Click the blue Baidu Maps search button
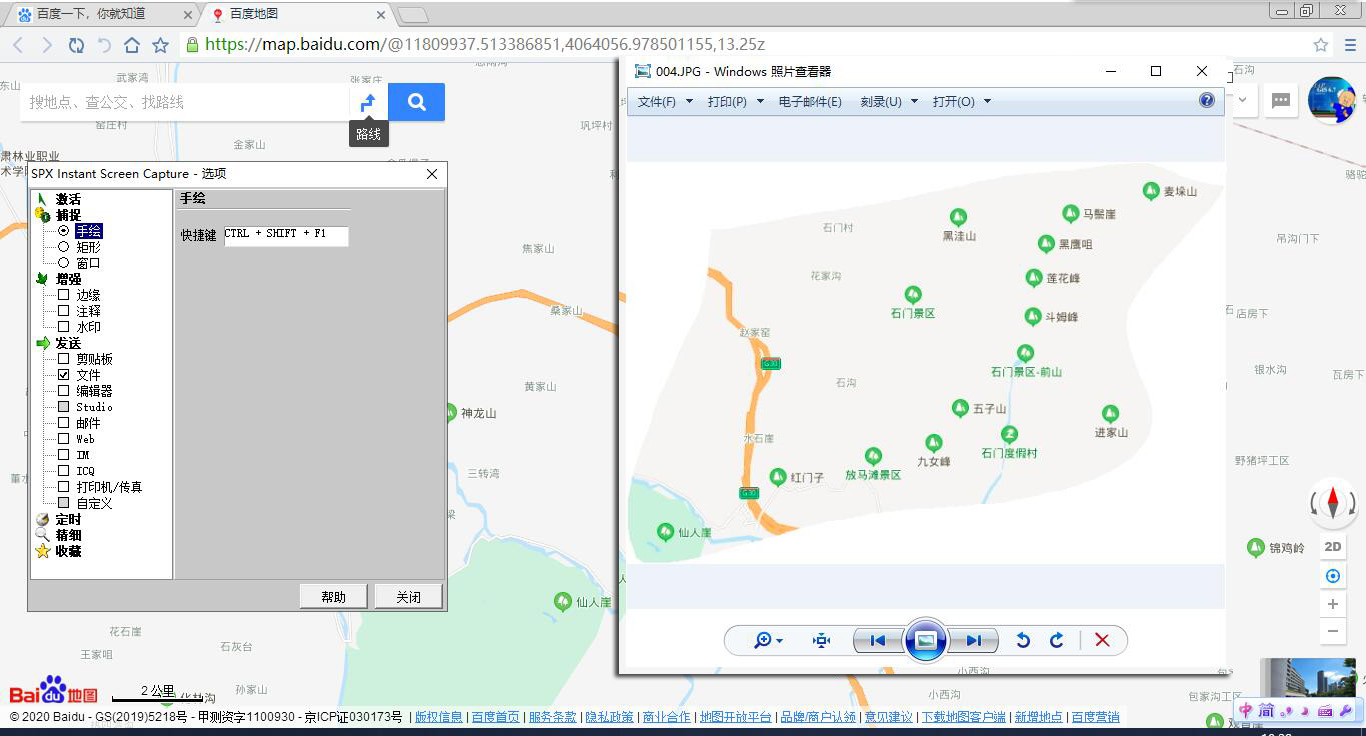Screen dimensions: 1366x736 click(416, 102)
